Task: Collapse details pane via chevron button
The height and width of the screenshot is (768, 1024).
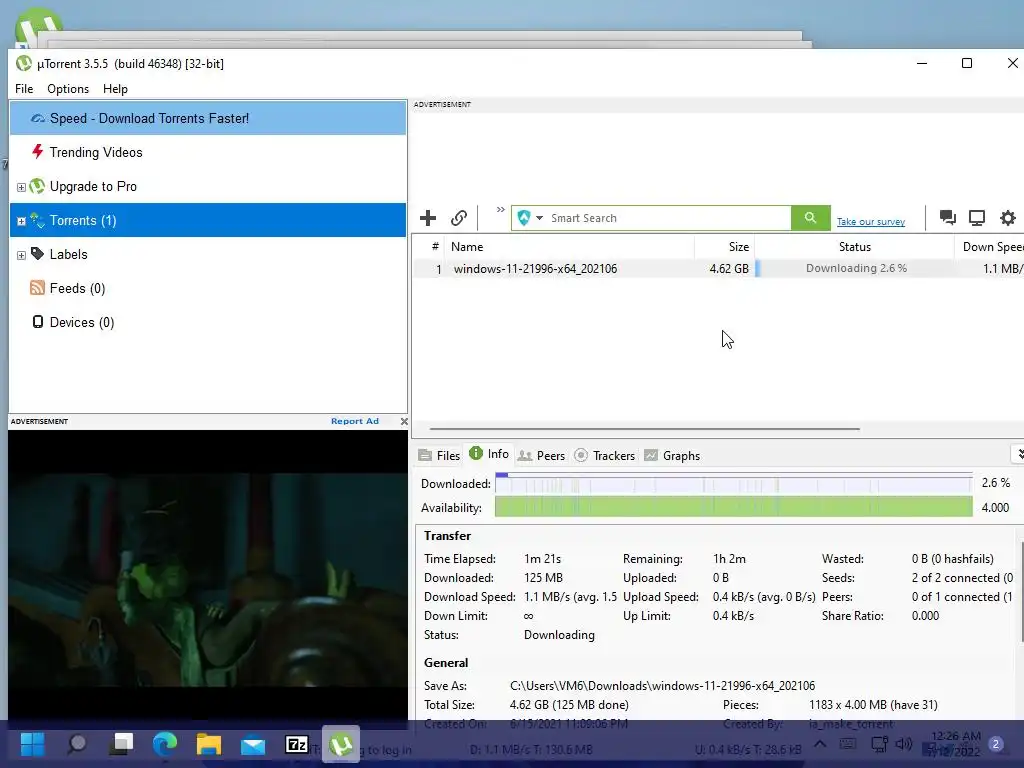Action: (x=1018, y=453)
